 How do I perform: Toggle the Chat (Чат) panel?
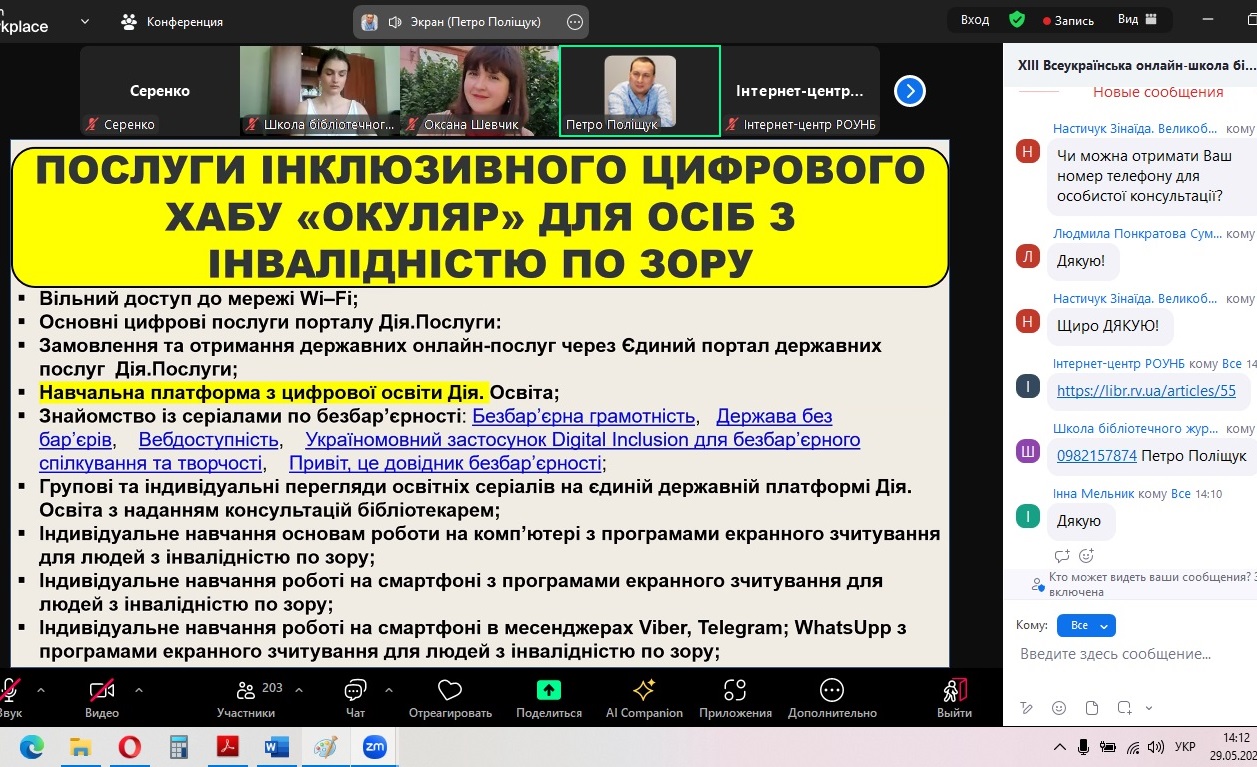pos(355,691)
